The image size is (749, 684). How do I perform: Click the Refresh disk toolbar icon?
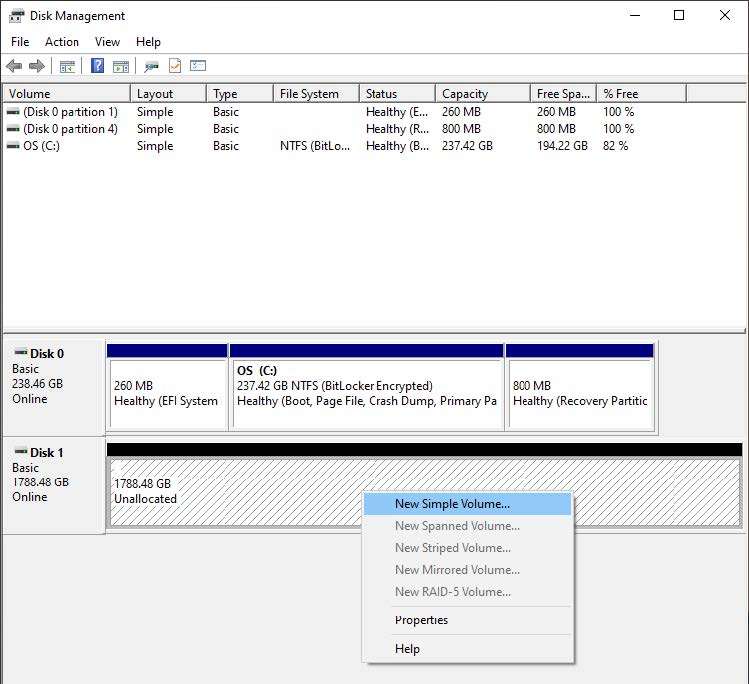(151, 66)
